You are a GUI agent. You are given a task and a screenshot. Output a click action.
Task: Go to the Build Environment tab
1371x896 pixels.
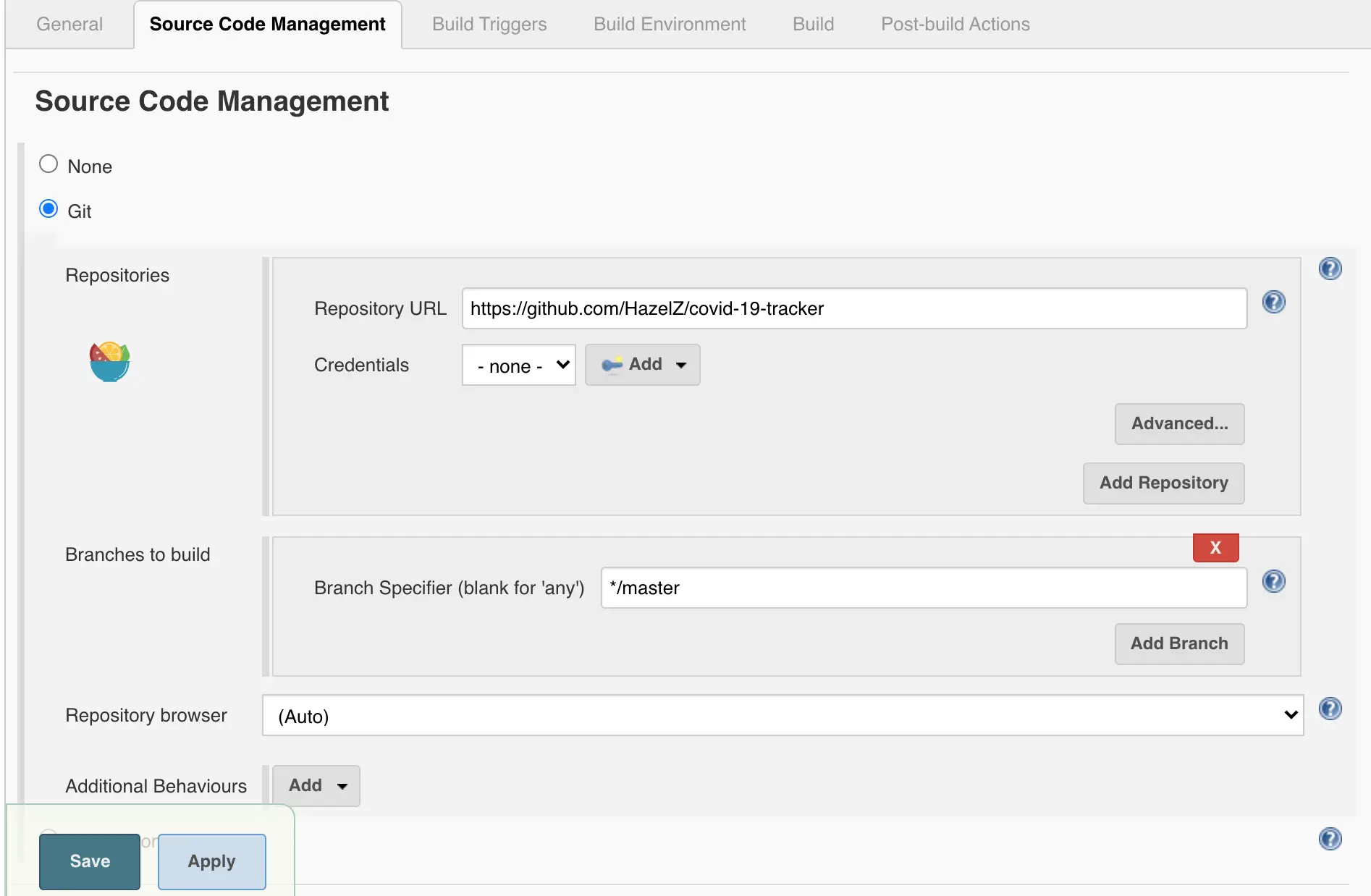point(670,24)
